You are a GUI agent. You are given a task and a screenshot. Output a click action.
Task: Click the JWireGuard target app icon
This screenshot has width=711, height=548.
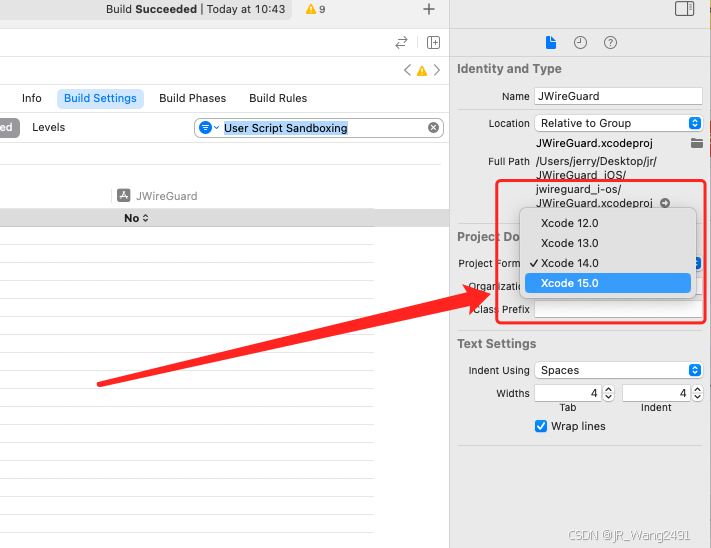point(124,195)
